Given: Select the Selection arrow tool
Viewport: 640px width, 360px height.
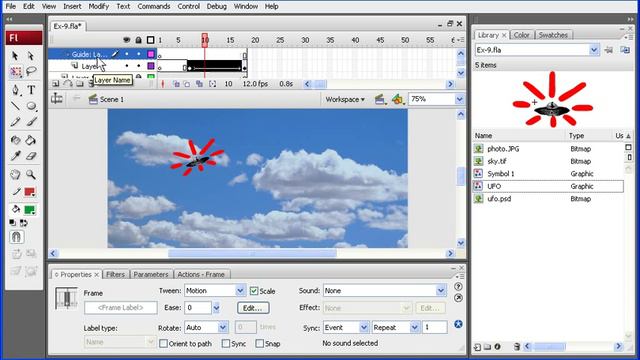Looking at the screenshot, I should pos(15,56).
